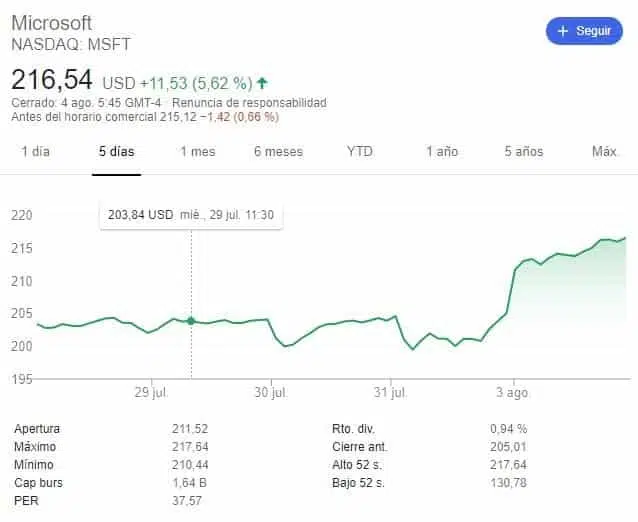Click the Alto 52 s. label
This screenshot has width=638, height=522.
pos(357,465)
